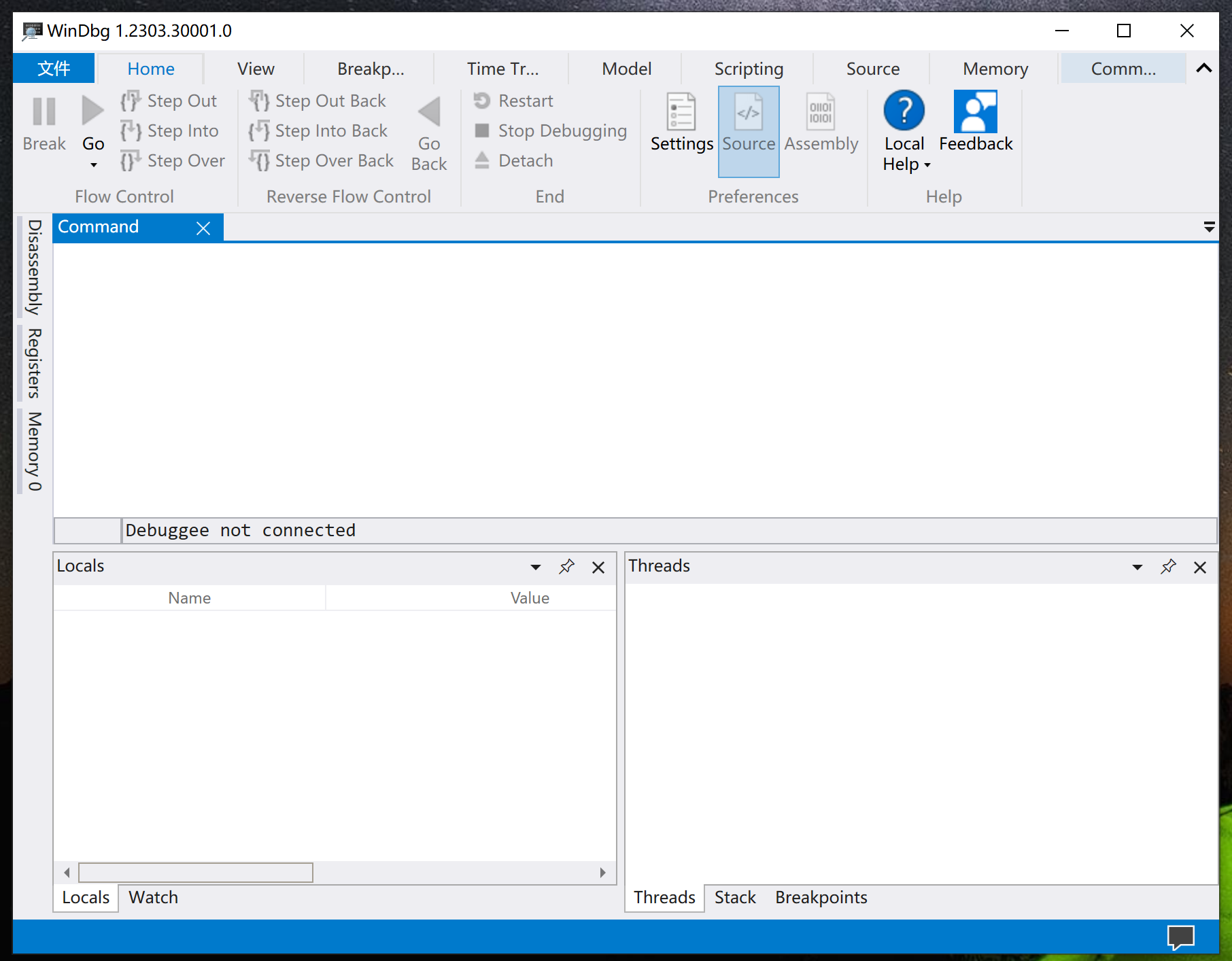Click Restart in the End group

[x=514, y=101]
